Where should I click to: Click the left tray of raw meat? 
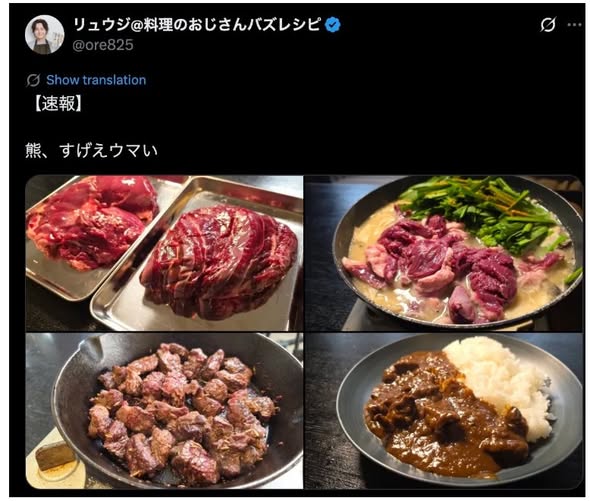coord(90,226)
